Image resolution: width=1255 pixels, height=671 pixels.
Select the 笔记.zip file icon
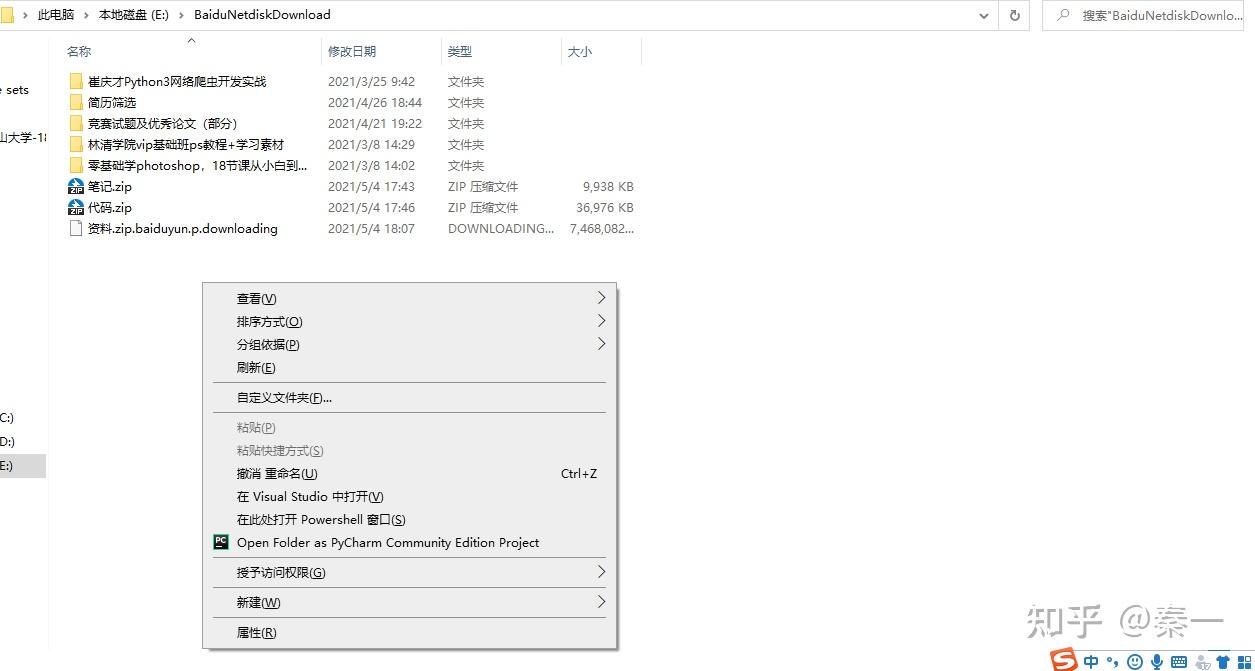point(76,186)
